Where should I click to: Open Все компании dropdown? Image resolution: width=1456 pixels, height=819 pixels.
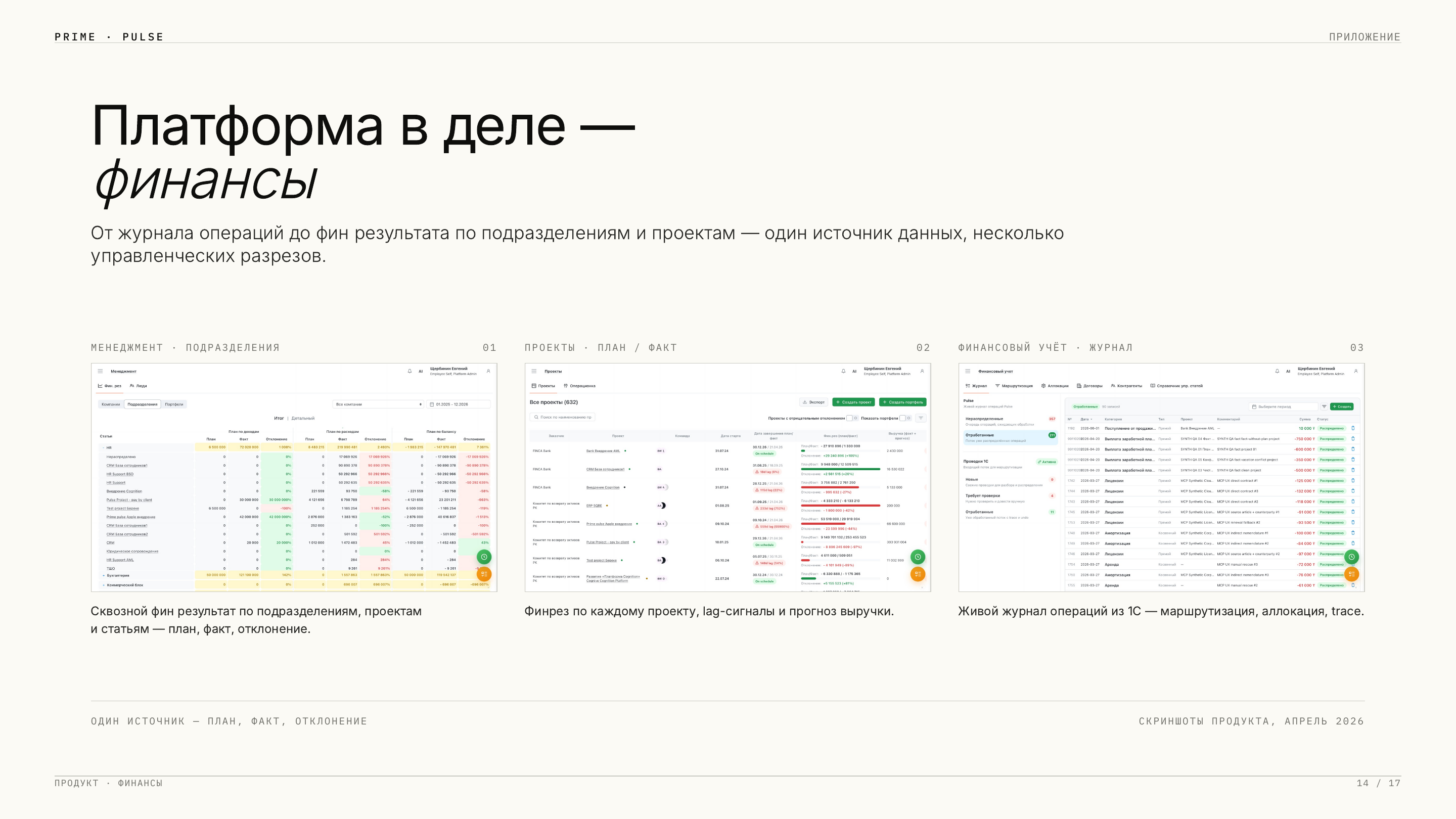[x=378, y=404]
